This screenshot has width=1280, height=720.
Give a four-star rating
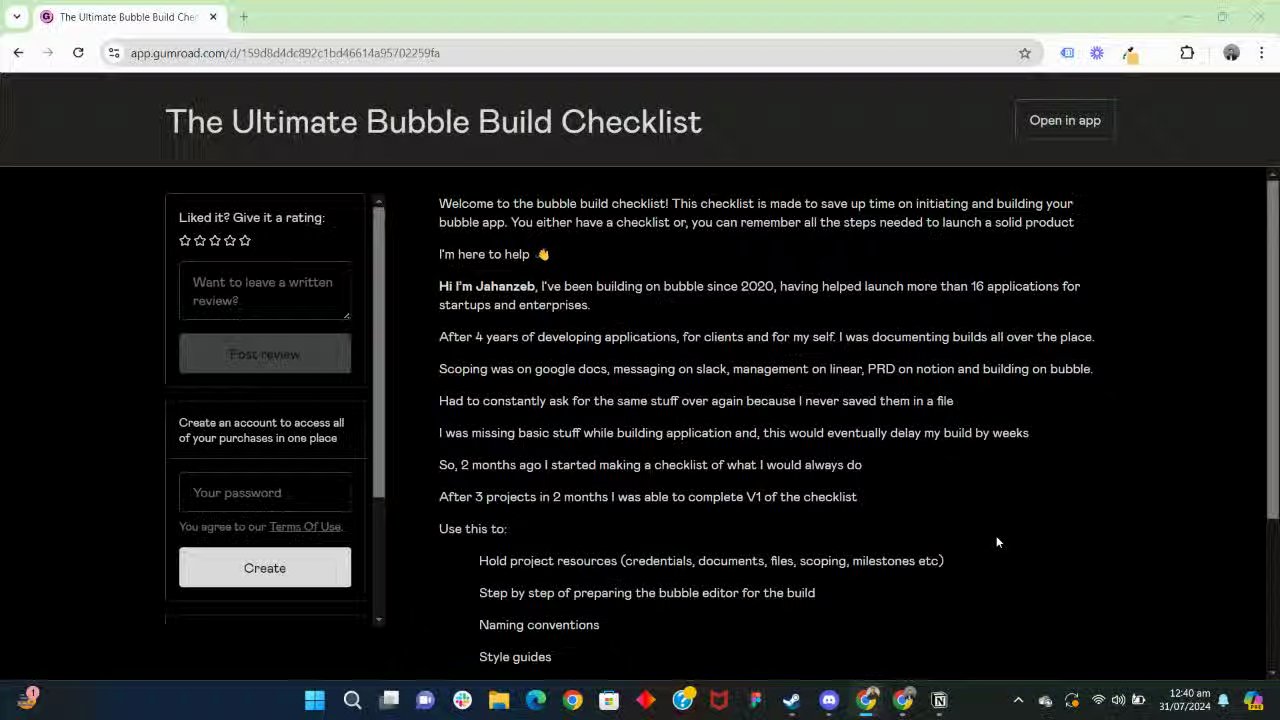coord(230,240)
